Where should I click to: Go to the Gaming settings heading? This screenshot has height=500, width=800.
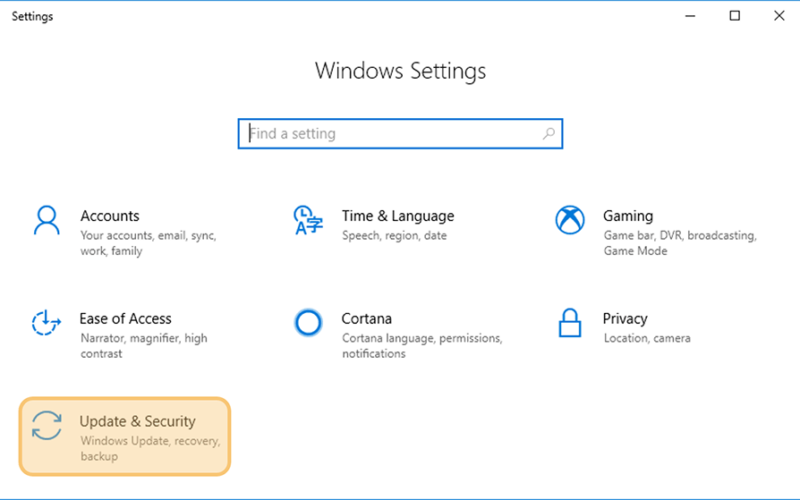tap(628, 216)
